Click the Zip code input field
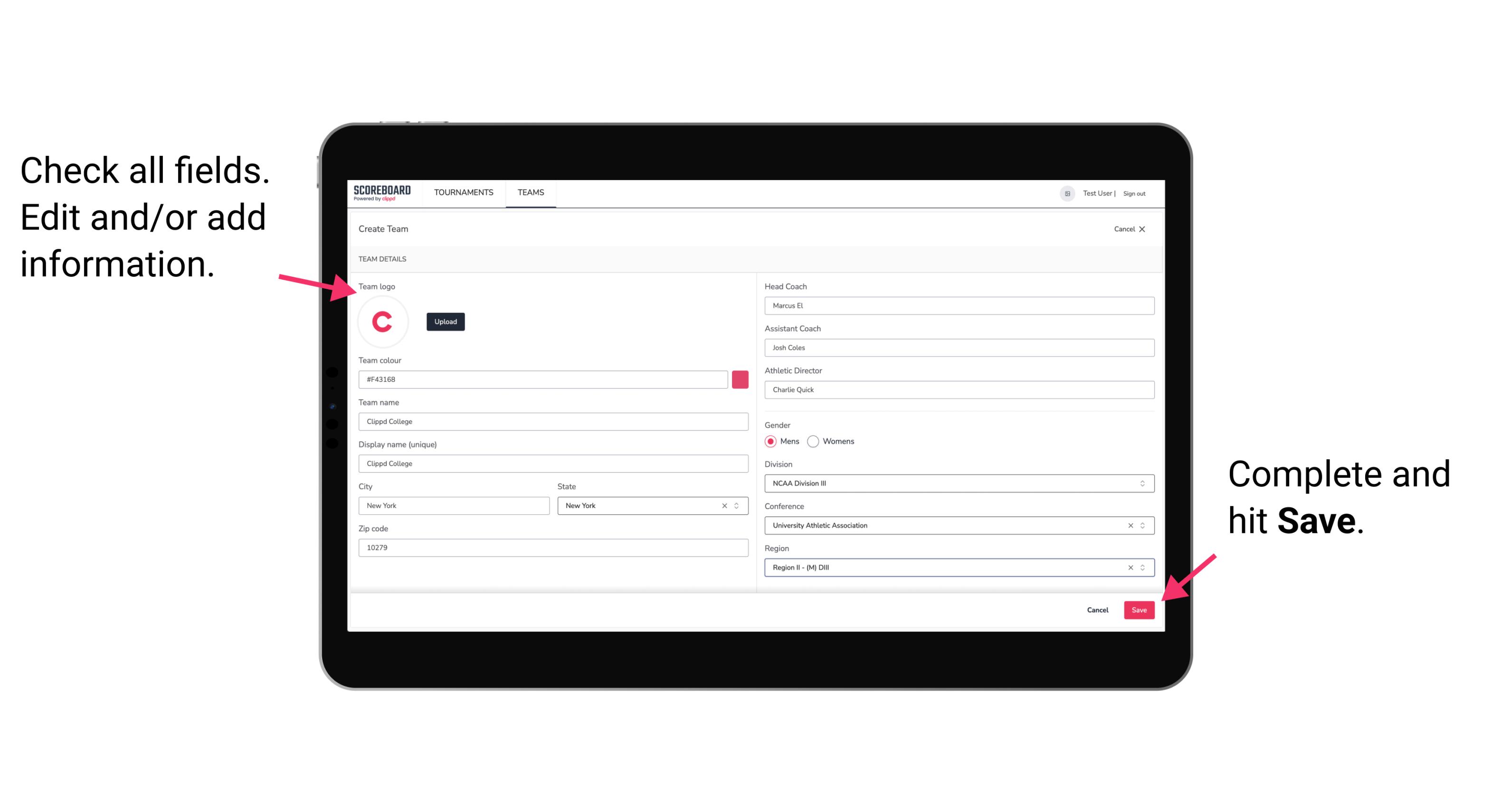 [x=553, y=547]
